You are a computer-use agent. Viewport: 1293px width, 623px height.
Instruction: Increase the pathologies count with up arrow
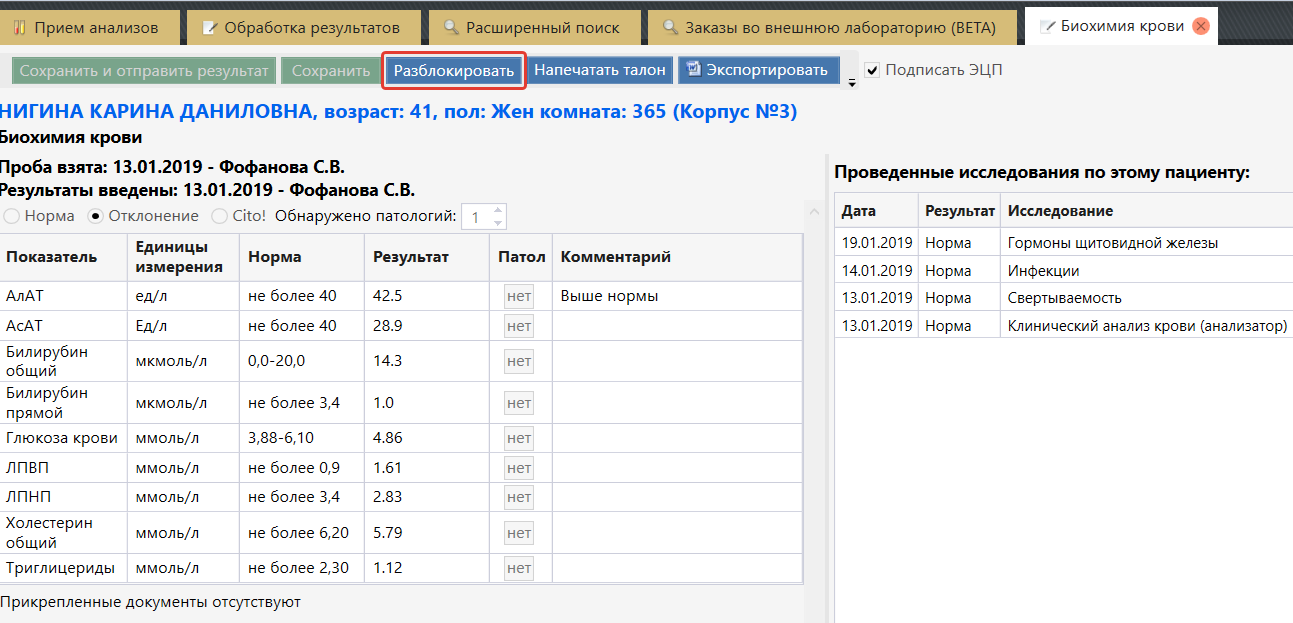click(x=498, y=210)
